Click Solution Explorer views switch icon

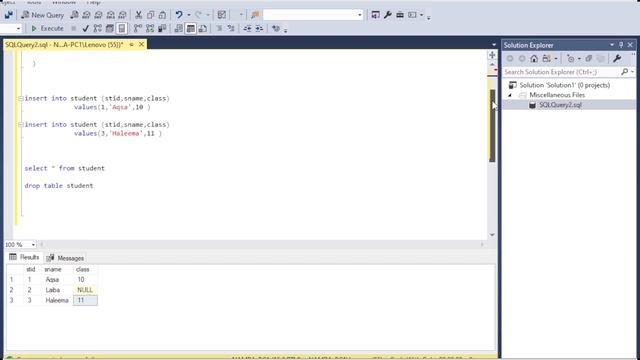point(547,59)
